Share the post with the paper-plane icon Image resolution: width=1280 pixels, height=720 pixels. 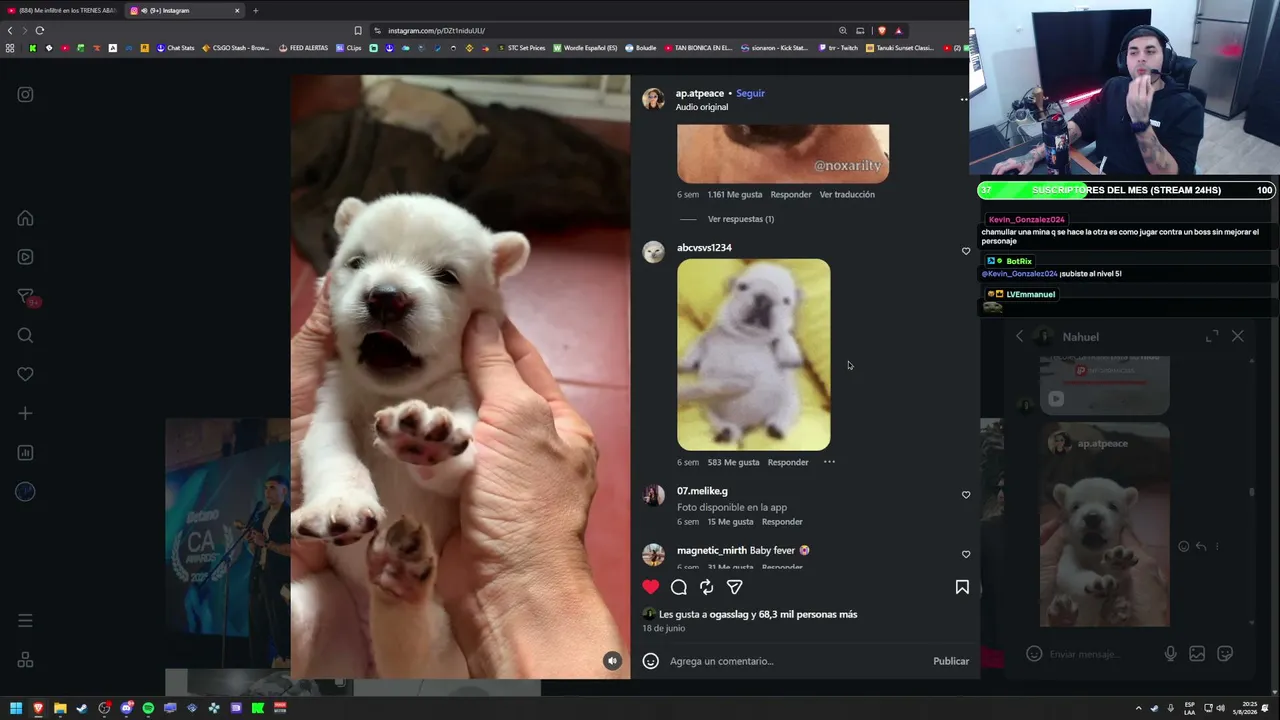click(734, 587)
